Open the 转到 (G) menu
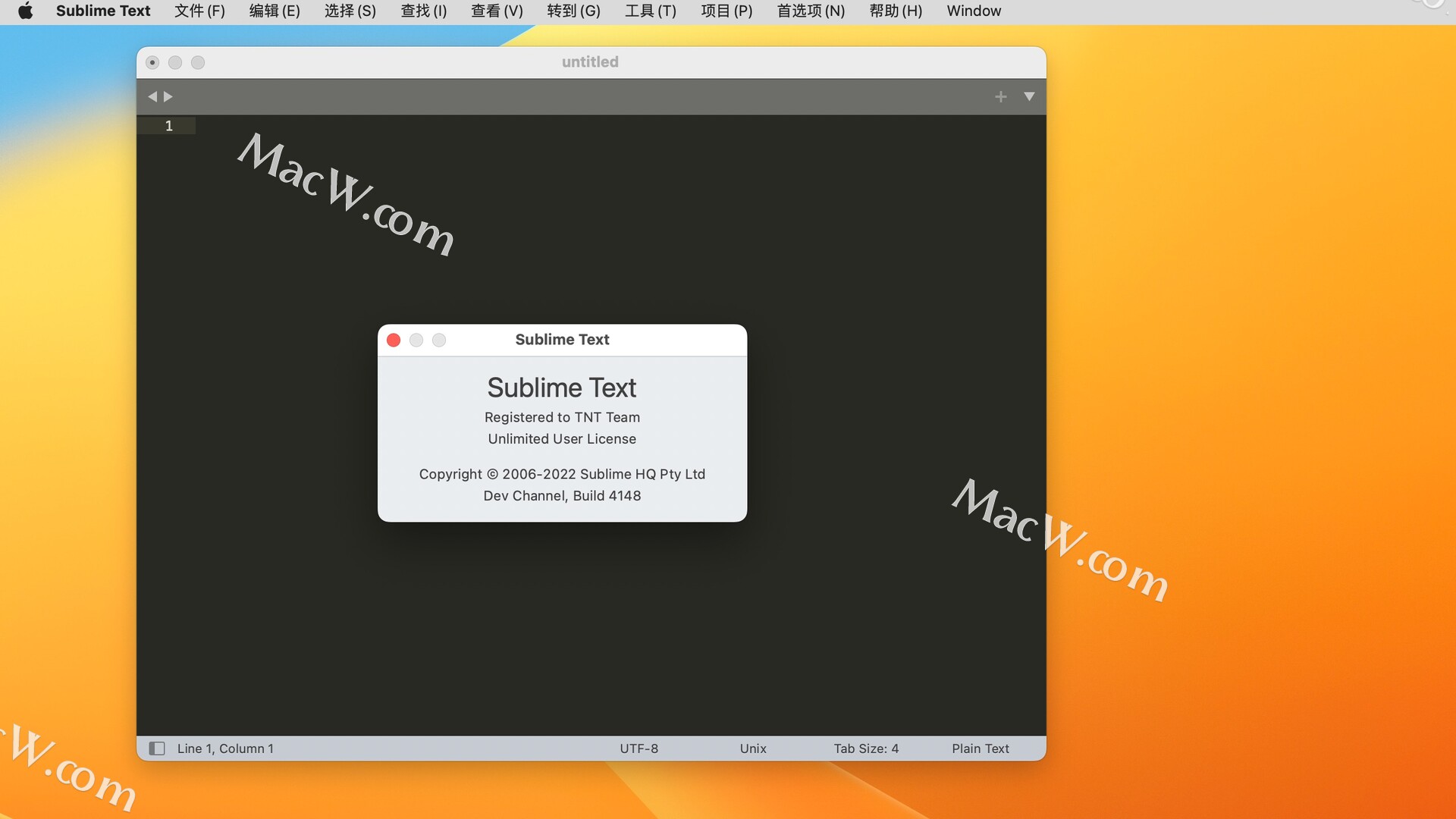1456x819 pixels. [573, 11]
